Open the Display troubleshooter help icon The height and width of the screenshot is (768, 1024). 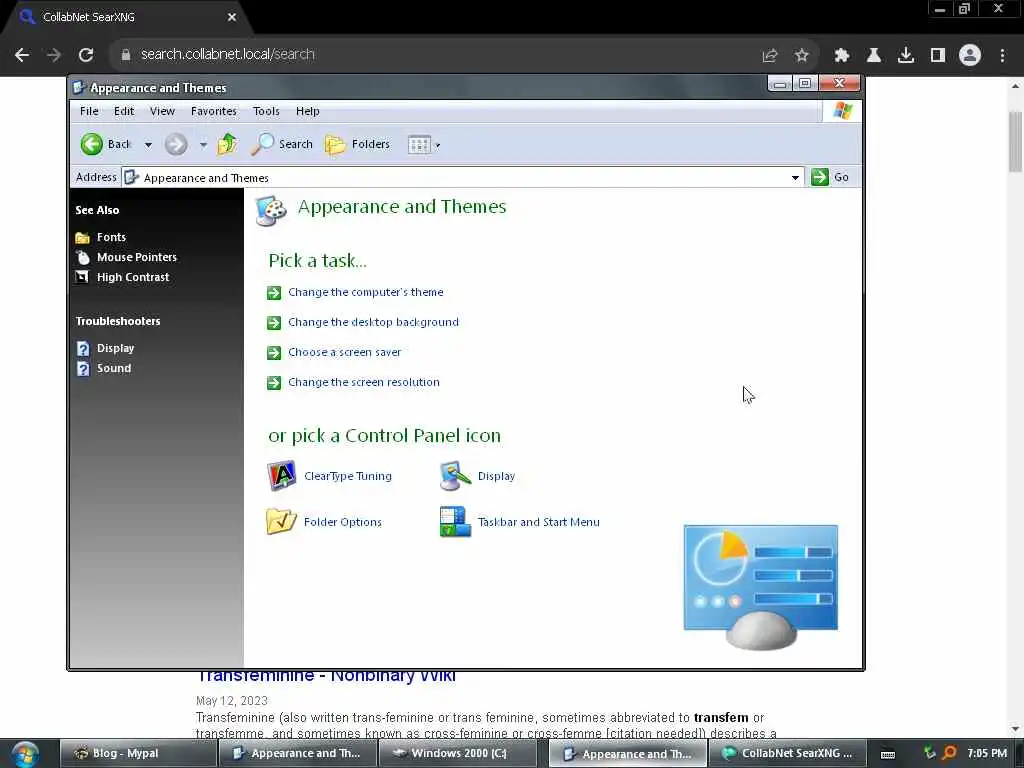[x=83, y=348]
